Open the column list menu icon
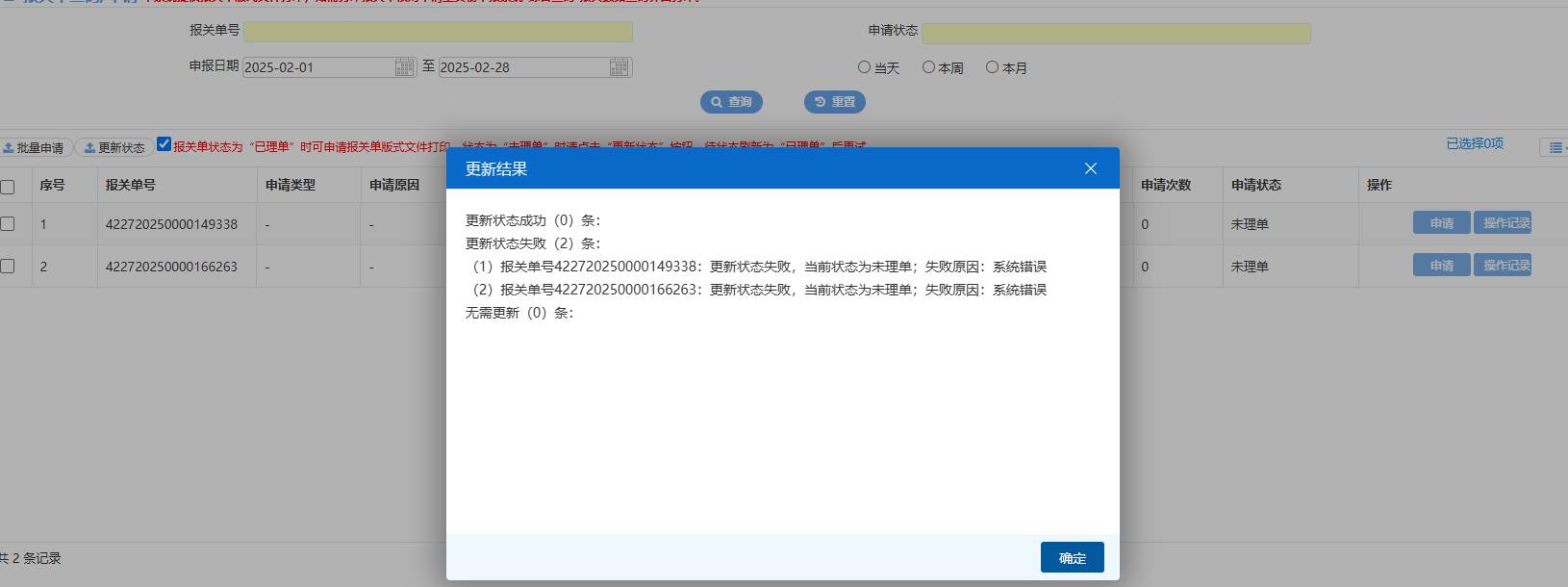The width and height of the screenshot is (1568, 587). tap(1555, 147)
